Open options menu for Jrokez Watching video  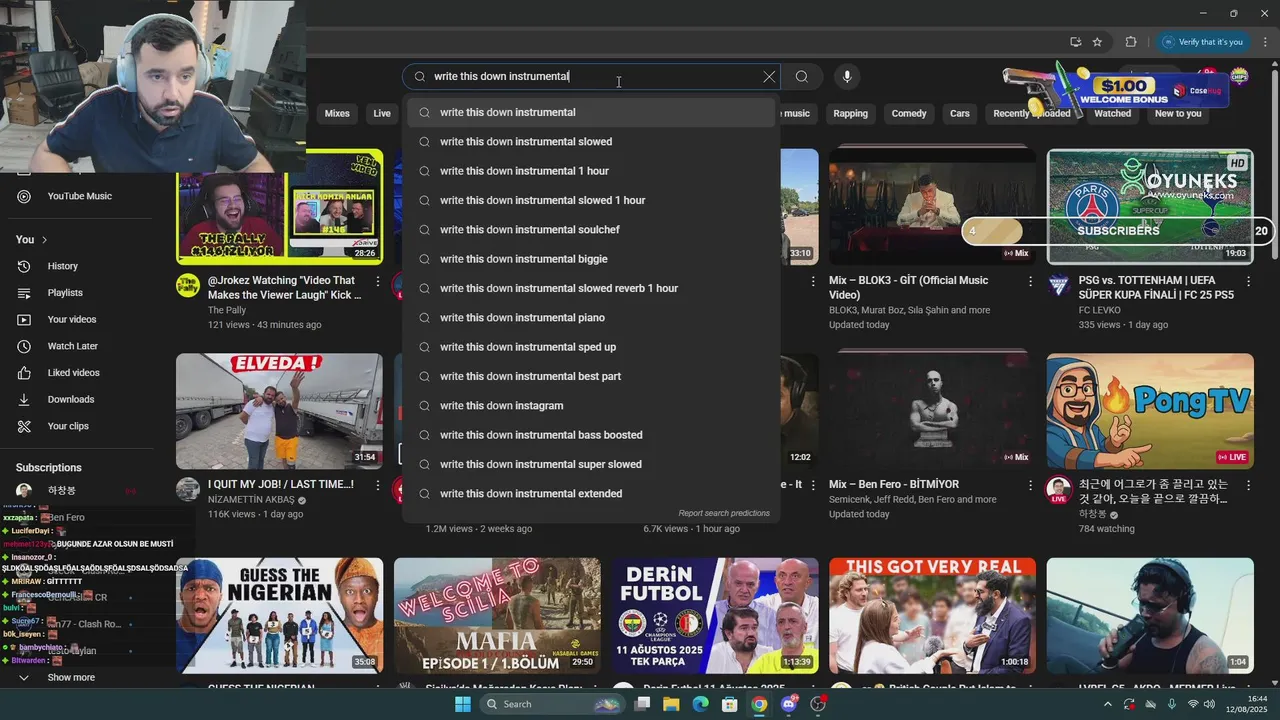coord(377,282)
